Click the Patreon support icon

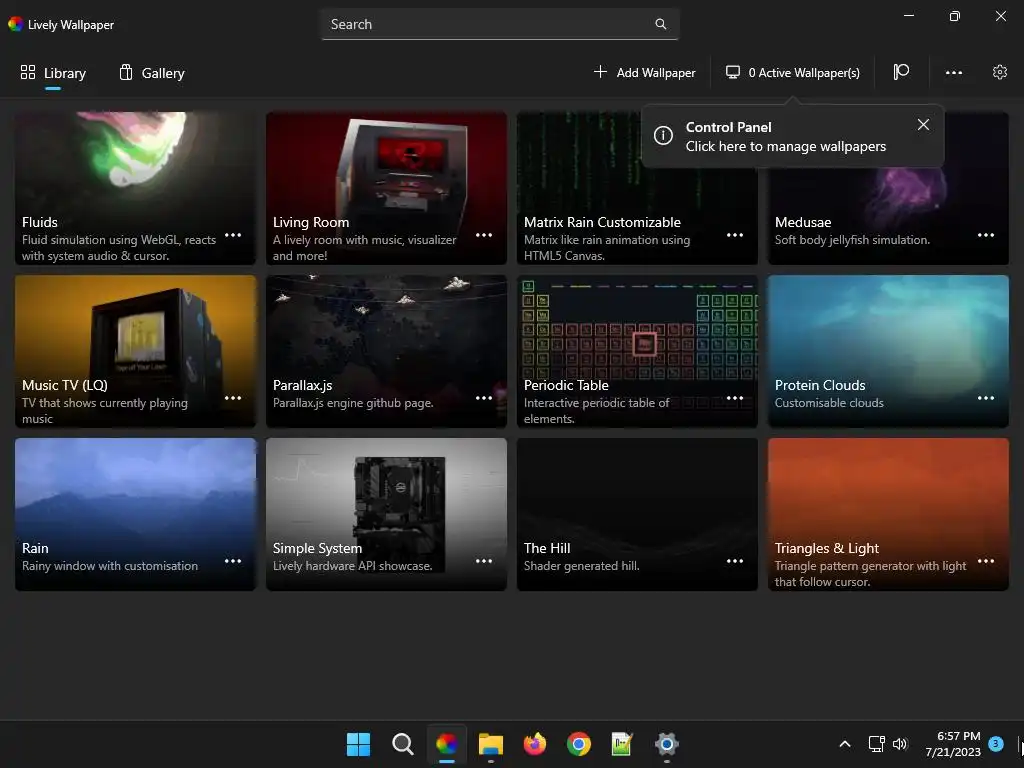(x=901, y=72)
